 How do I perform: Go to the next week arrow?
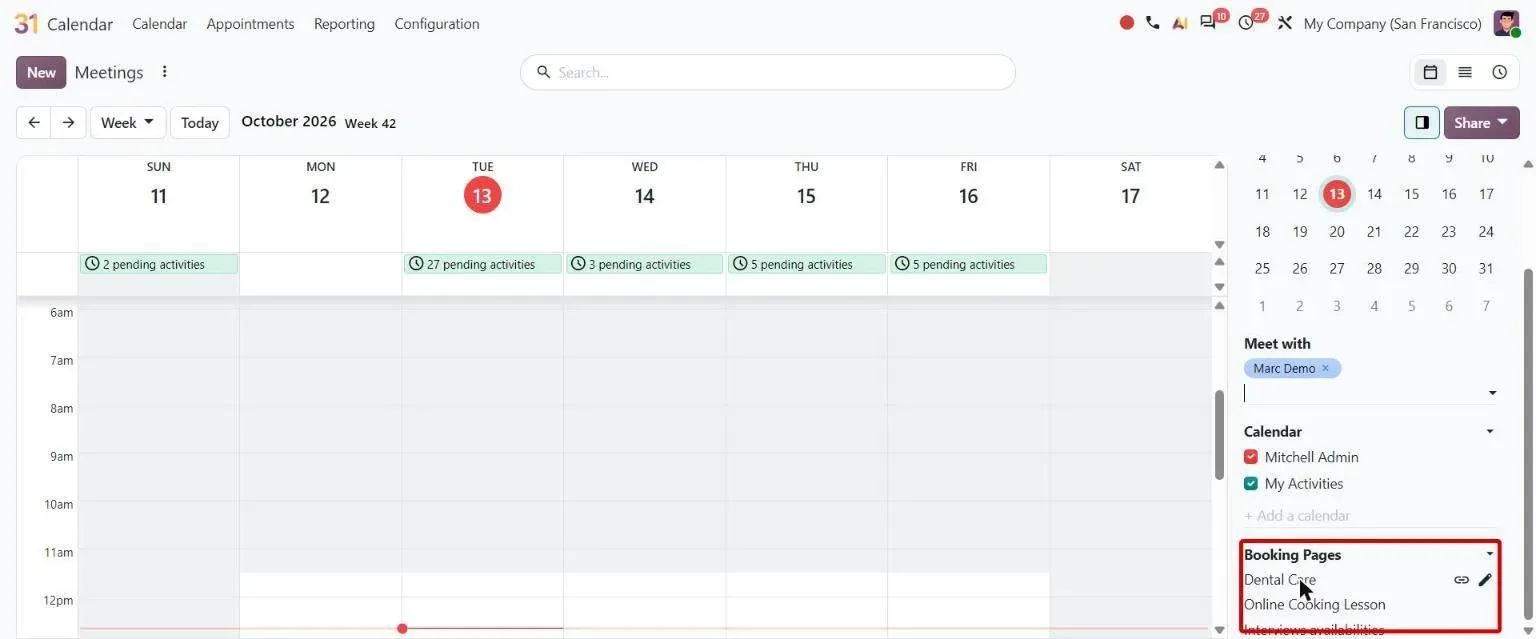tap(68, 122)
